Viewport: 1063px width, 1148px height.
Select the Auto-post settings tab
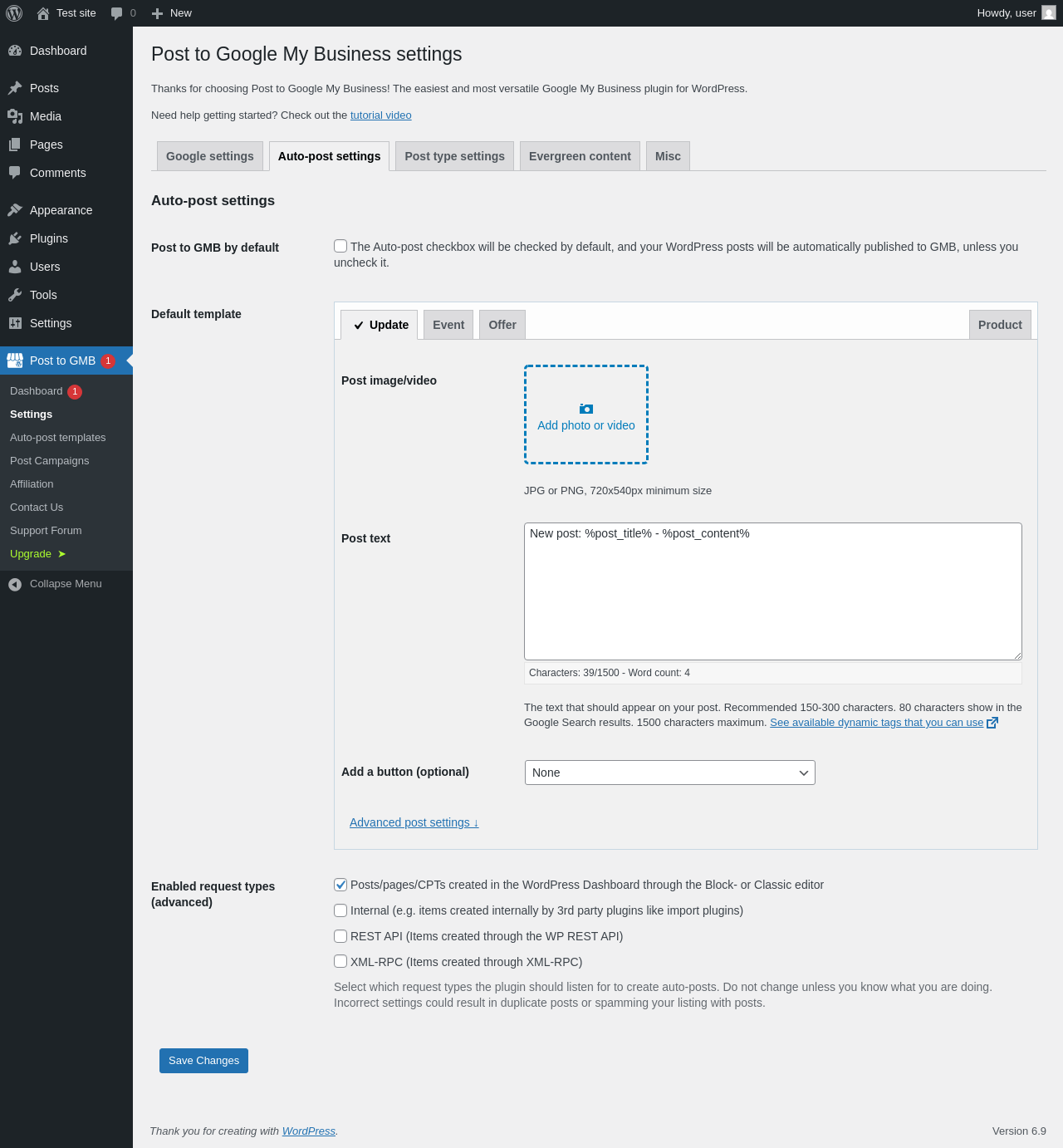pos(330,156)
